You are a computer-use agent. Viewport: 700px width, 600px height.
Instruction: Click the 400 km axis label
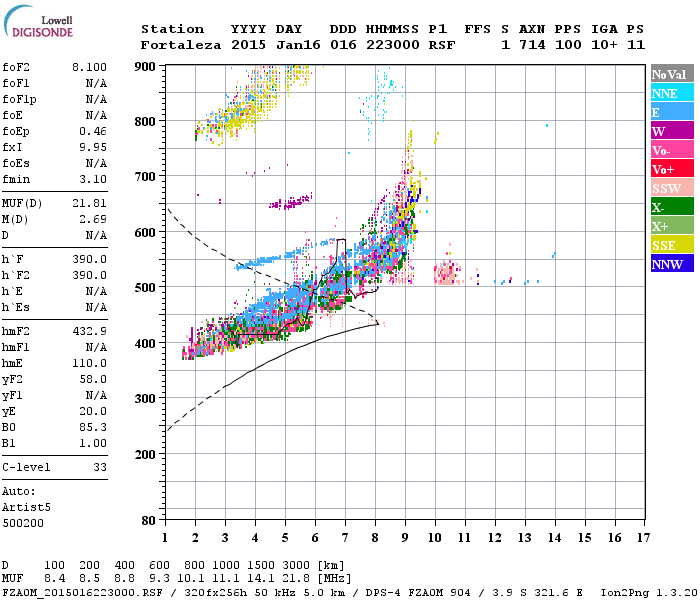click(x=145, y=343)
